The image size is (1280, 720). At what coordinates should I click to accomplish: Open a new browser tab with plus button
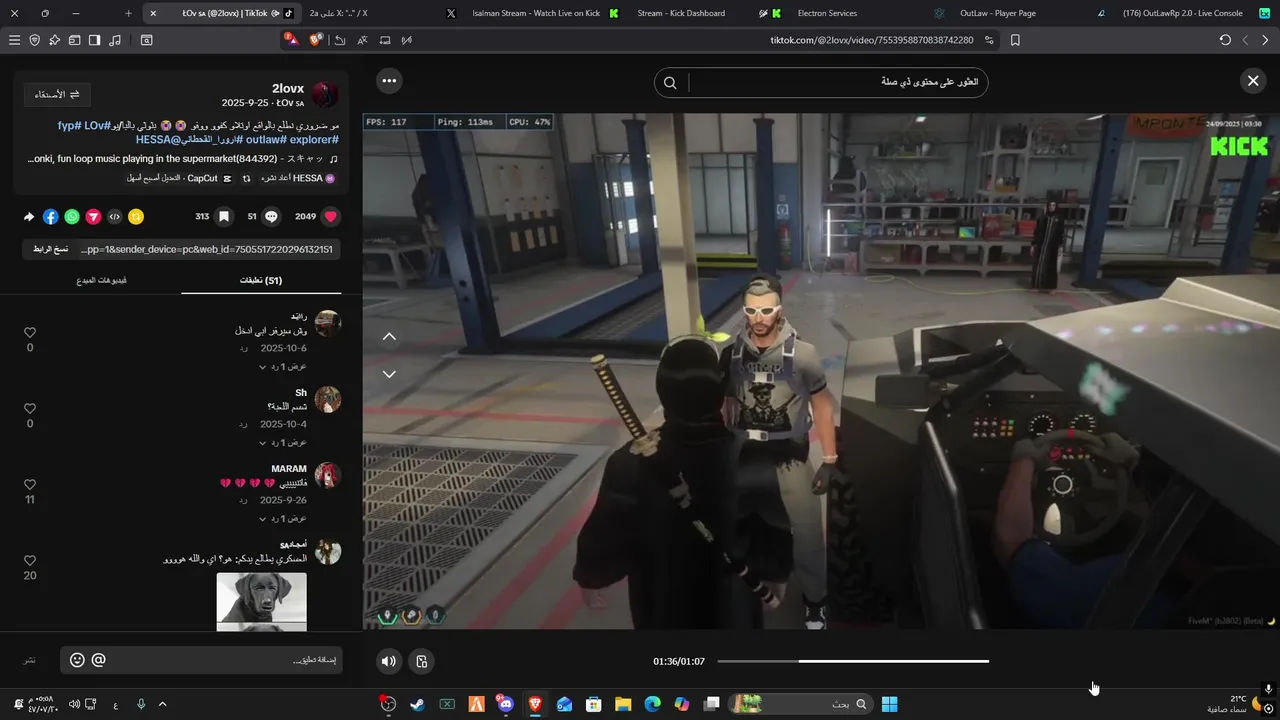(128, 13)
